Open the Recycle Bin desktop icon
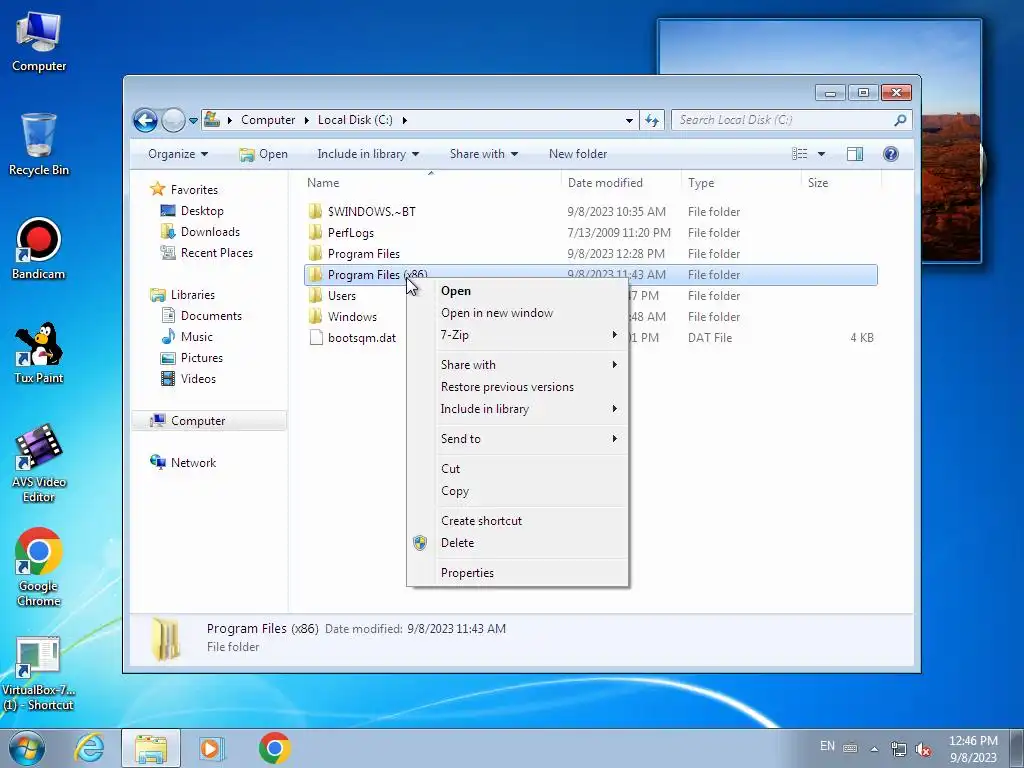The image size is (1024, 768). (39, 145)
